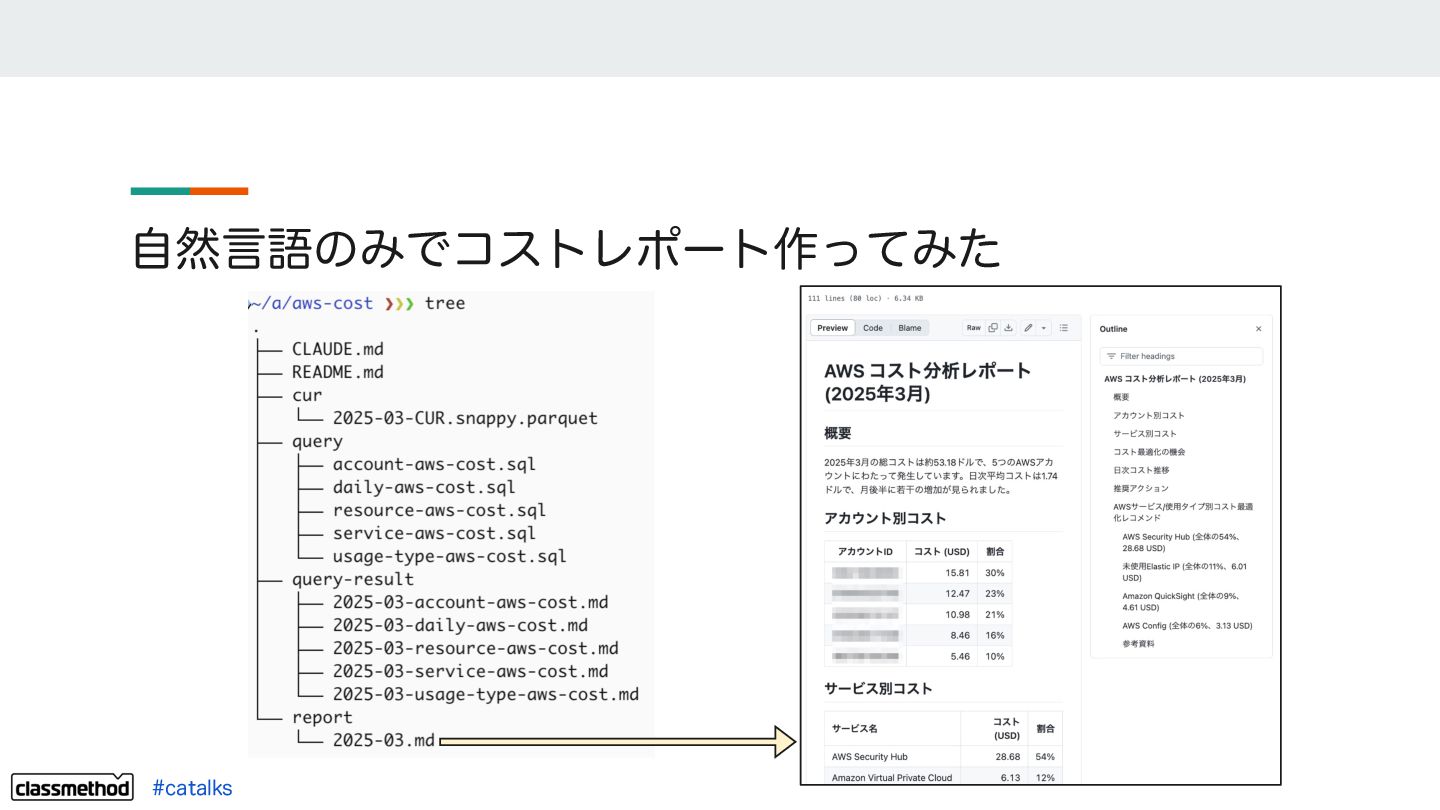Screen dimensions: 1440x810
Task: Select 2025-03-usage-type-aws-cost.md file
Action: click(486, 694)
